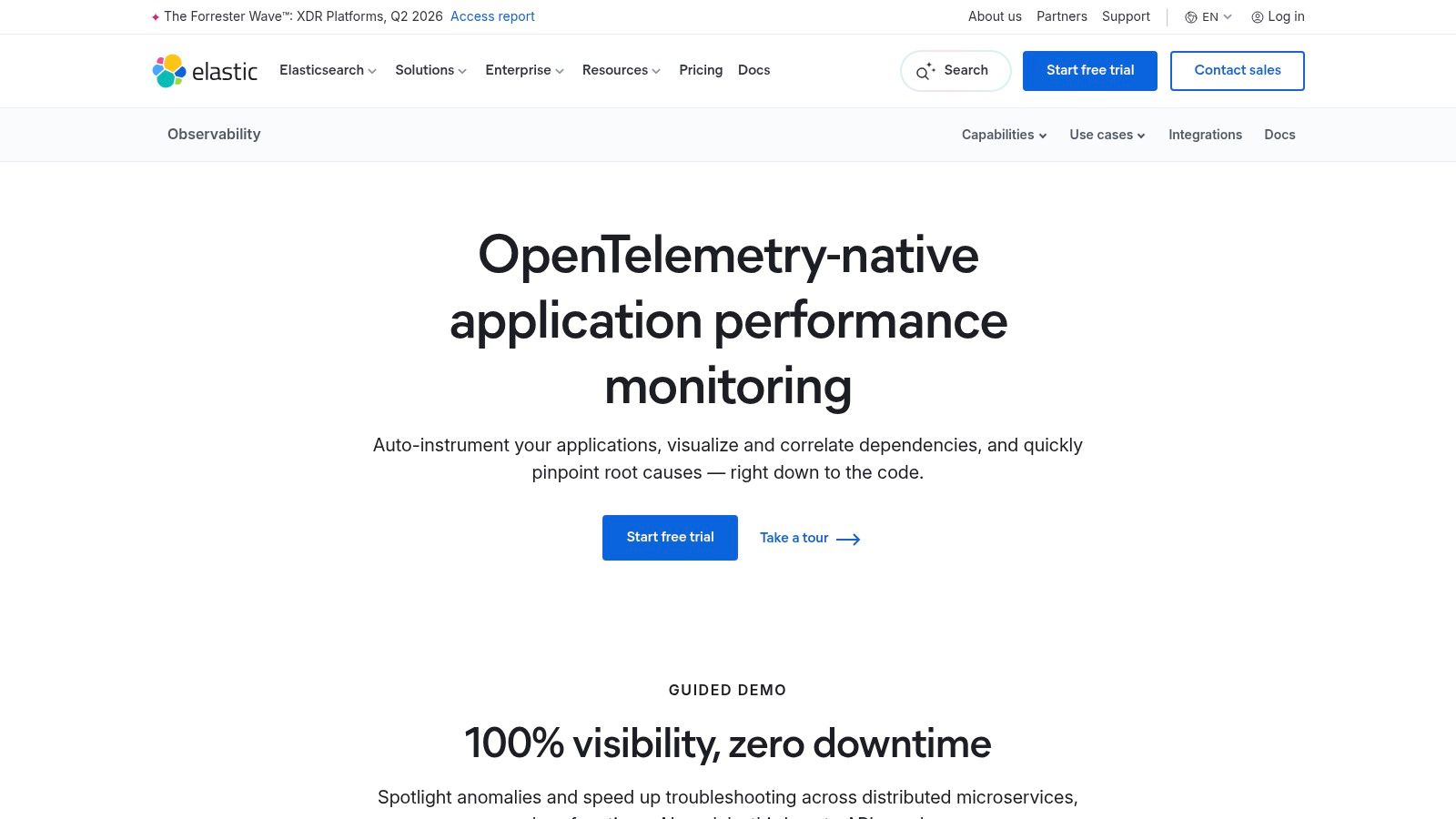
Task: Expand the Solutions menu
Action: [430, 70]
